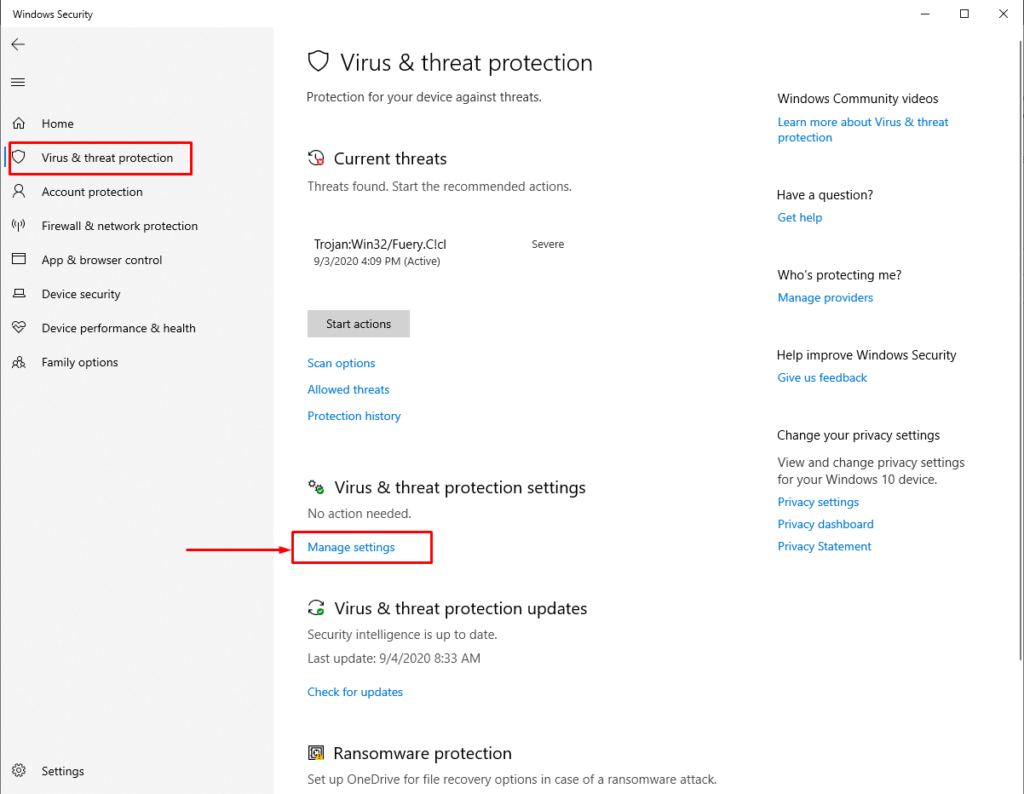Click the Account protection person icon

tap(19, 191)
